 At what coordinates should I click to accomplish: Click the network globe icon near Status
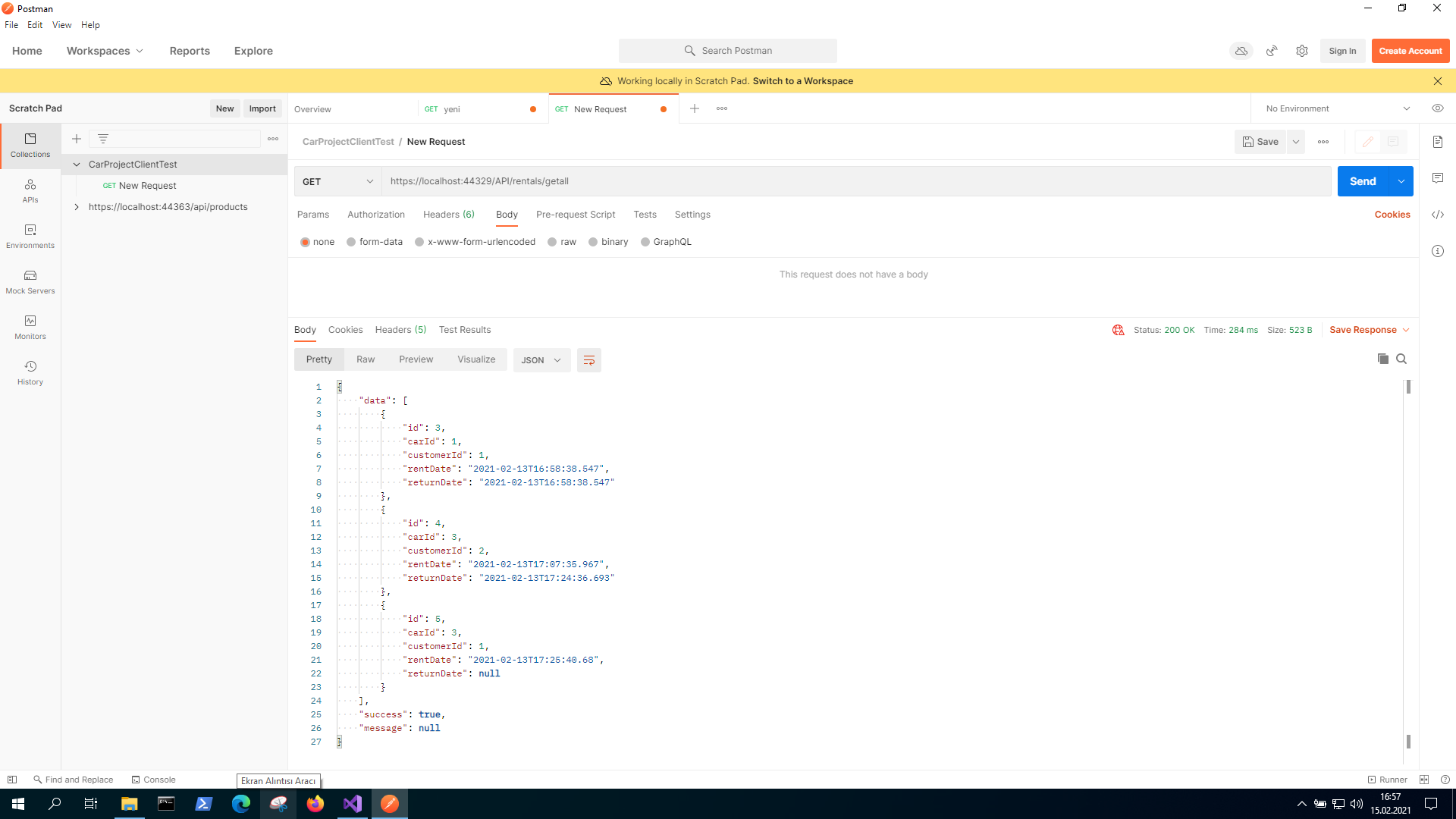tap(1118, 330)
